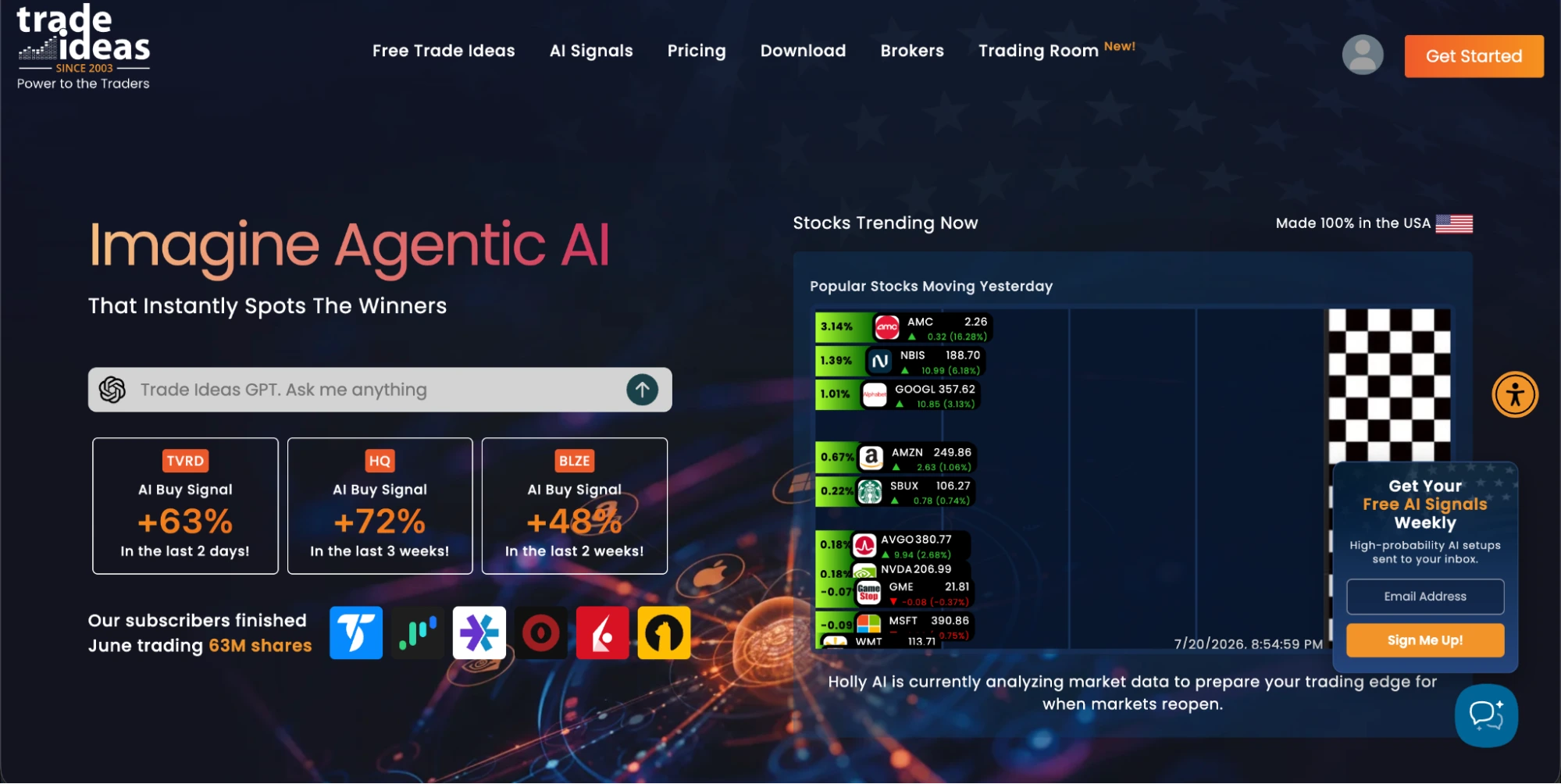Click the AMC stock logo

click(887, 328)
